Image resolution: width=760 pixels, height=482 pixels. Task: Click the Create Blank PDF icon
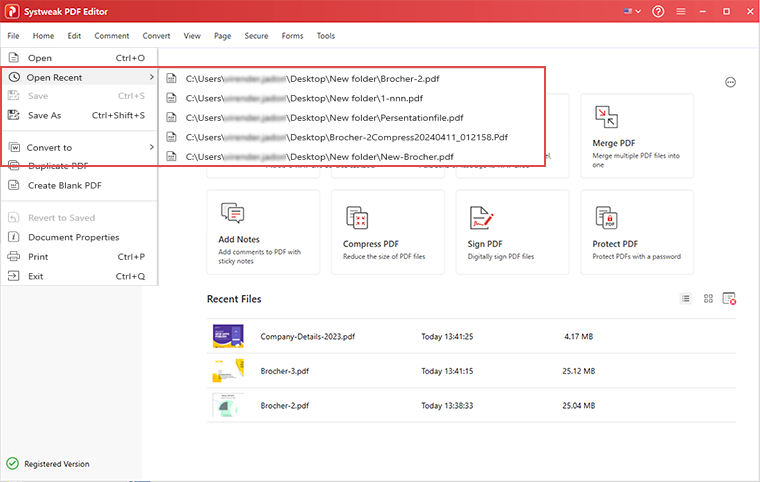click(x=14, y=185)
